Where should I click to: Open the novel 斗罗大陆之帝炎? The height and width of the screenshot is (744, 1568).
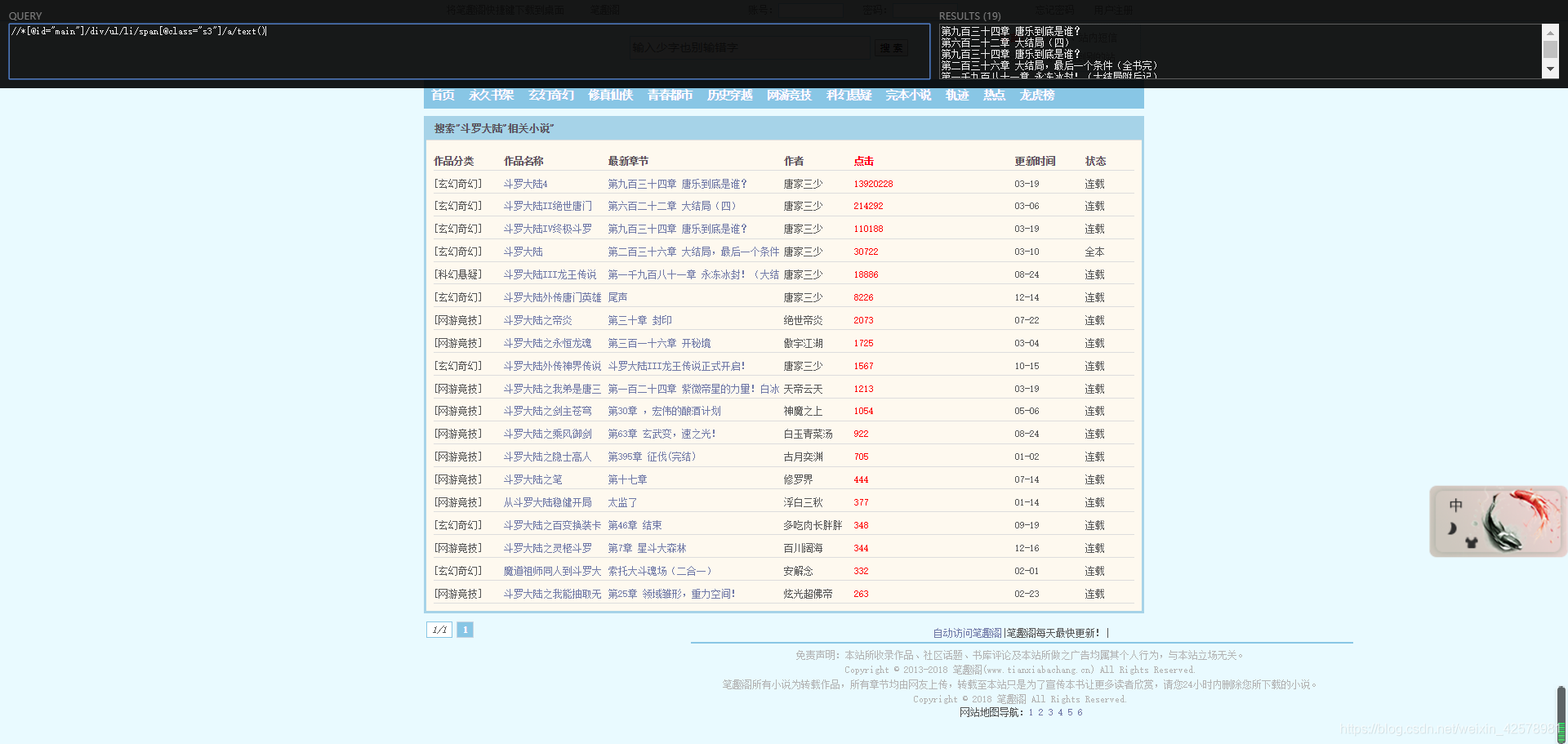537,321
